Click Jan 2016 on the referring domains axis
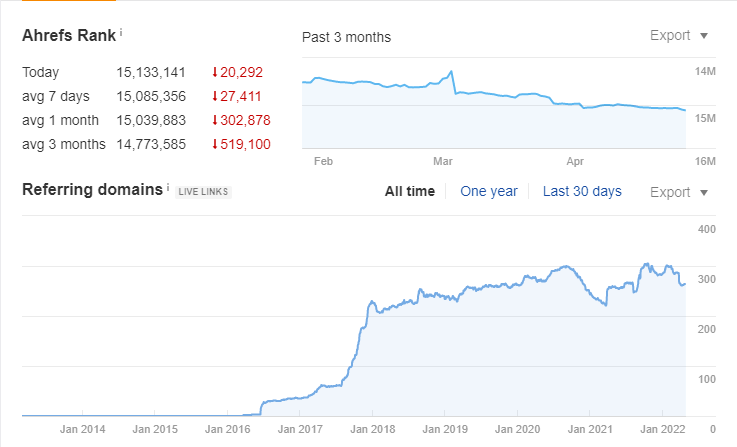This screenshot has width=737, height=447. pyautogui.click(x=227, y=429)
